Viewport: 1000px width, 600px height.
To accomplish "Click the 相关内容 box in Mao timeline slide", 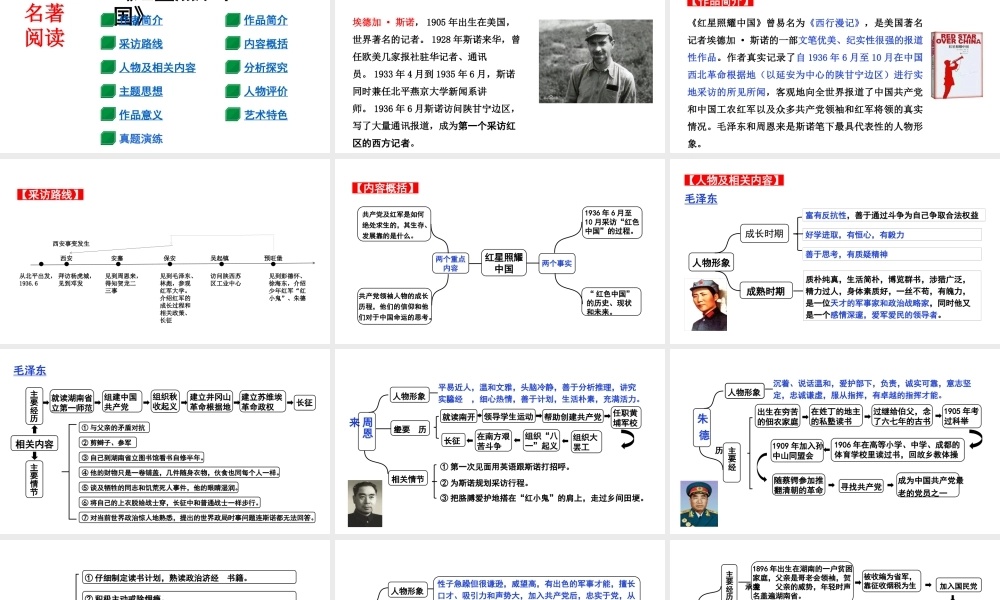I will click(x=34, y=444).
